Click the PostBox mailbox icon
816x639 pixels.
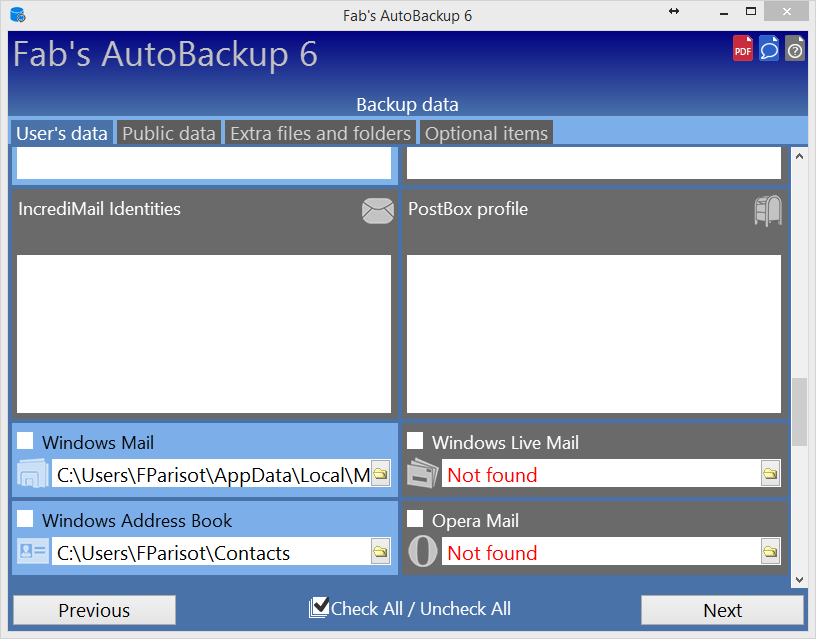pos(768,211)
